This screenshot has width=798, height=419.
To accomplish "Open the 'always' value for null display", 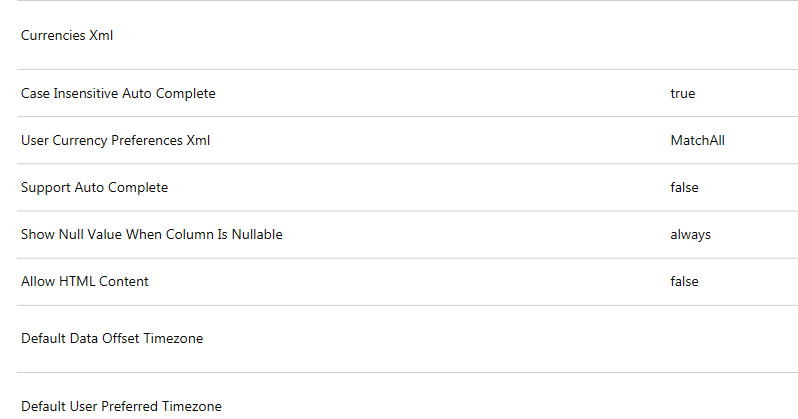I will [x=690, y=235].
